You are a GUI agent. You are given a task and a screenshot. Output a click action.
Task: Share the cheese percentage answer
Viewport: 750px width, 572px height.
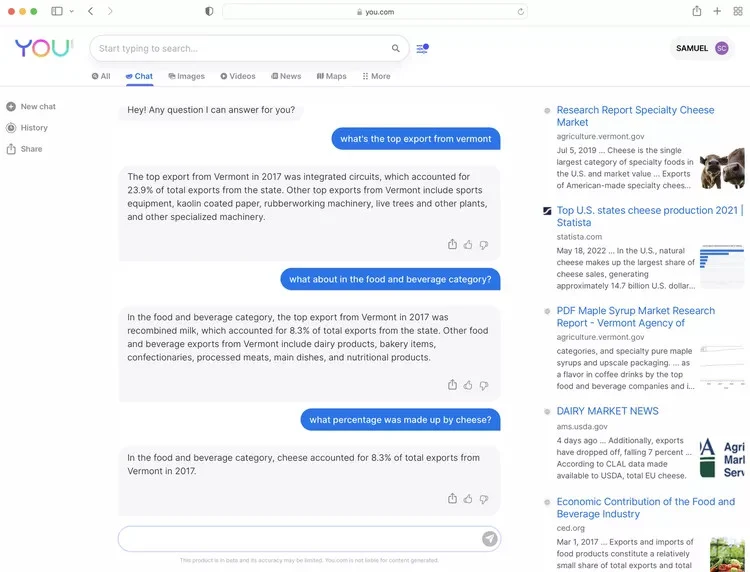coord(452,499)
